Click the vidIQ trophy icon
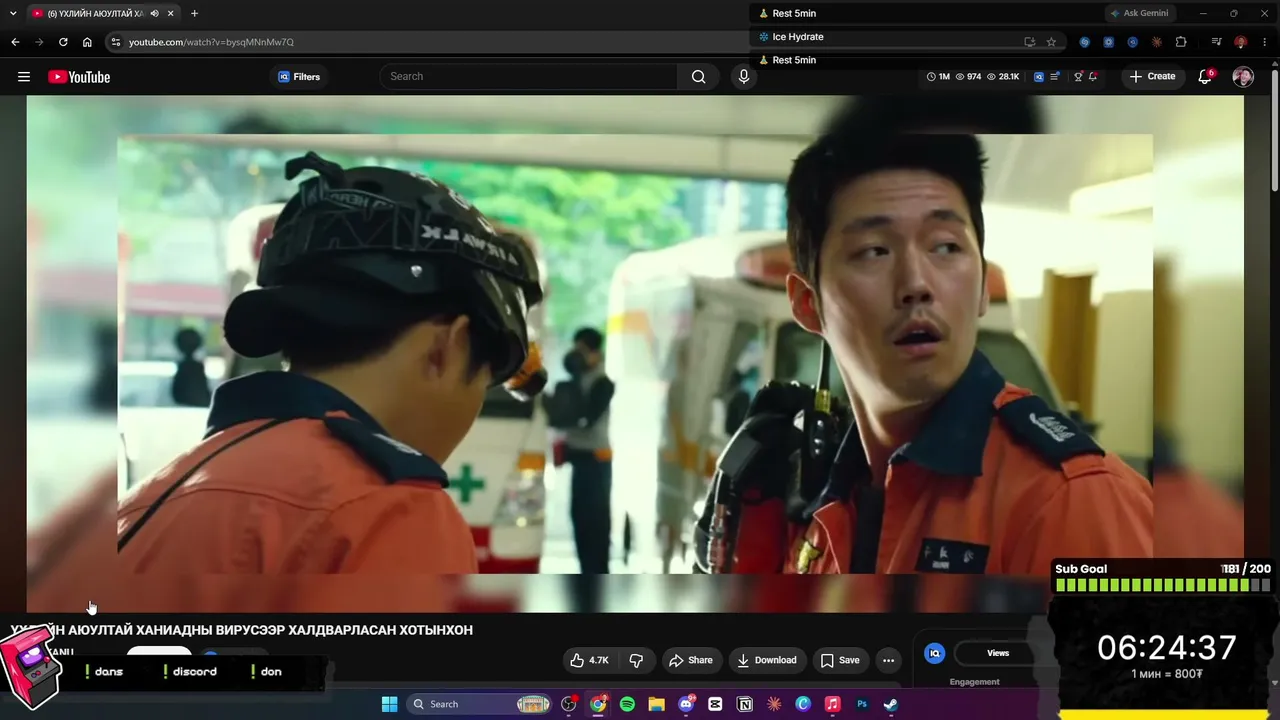The height and width of the screenshot is (720, 1280). pos(1078,76)
